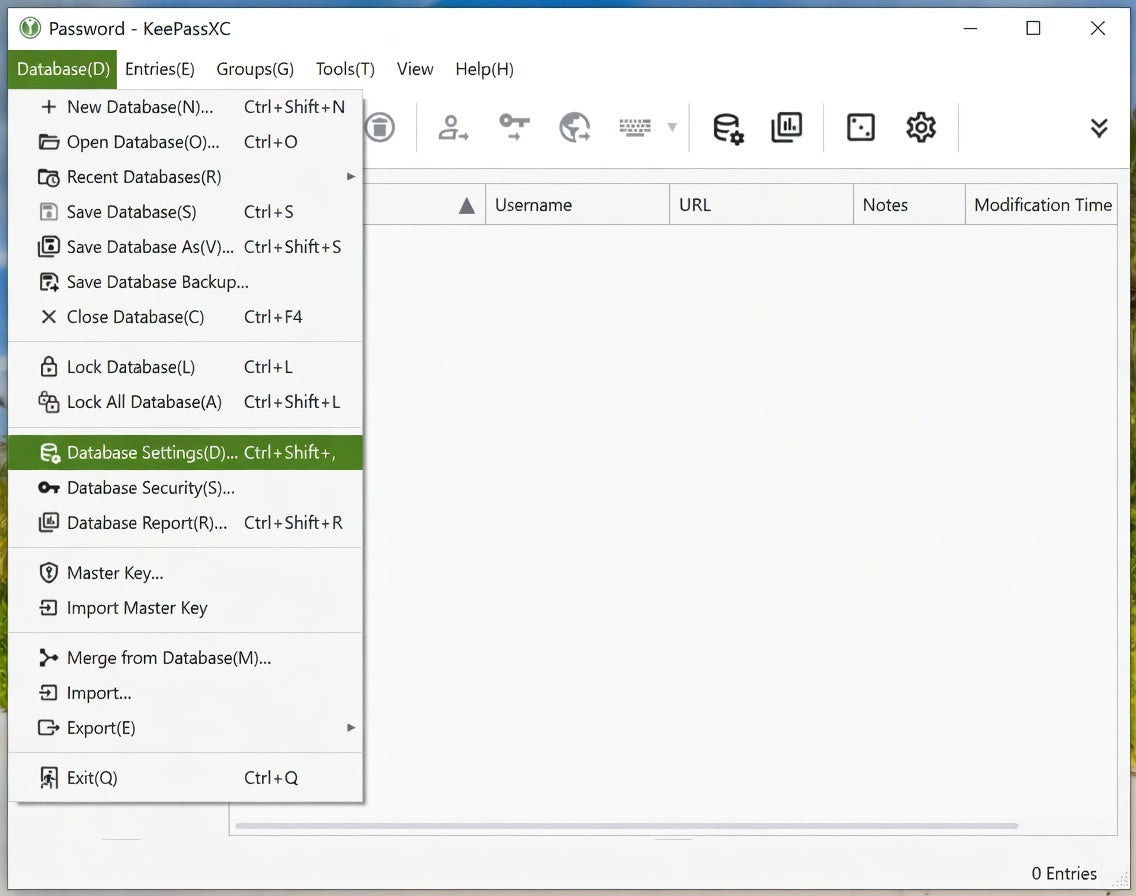The height and width of the screenshot is (896, 1136).
Task: Open the Entries(E) menu
Action: coord(159,69)
